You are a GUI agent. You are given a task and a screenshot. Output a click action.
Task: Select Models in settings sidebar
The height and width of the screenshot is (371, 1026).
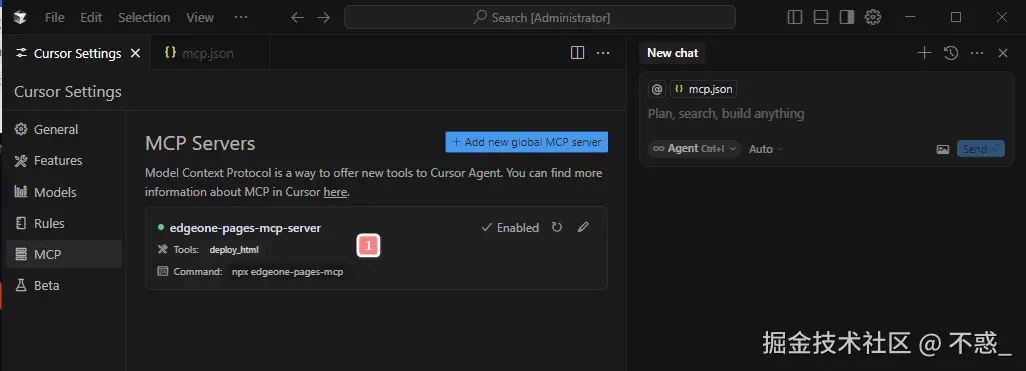coord(63,192)
